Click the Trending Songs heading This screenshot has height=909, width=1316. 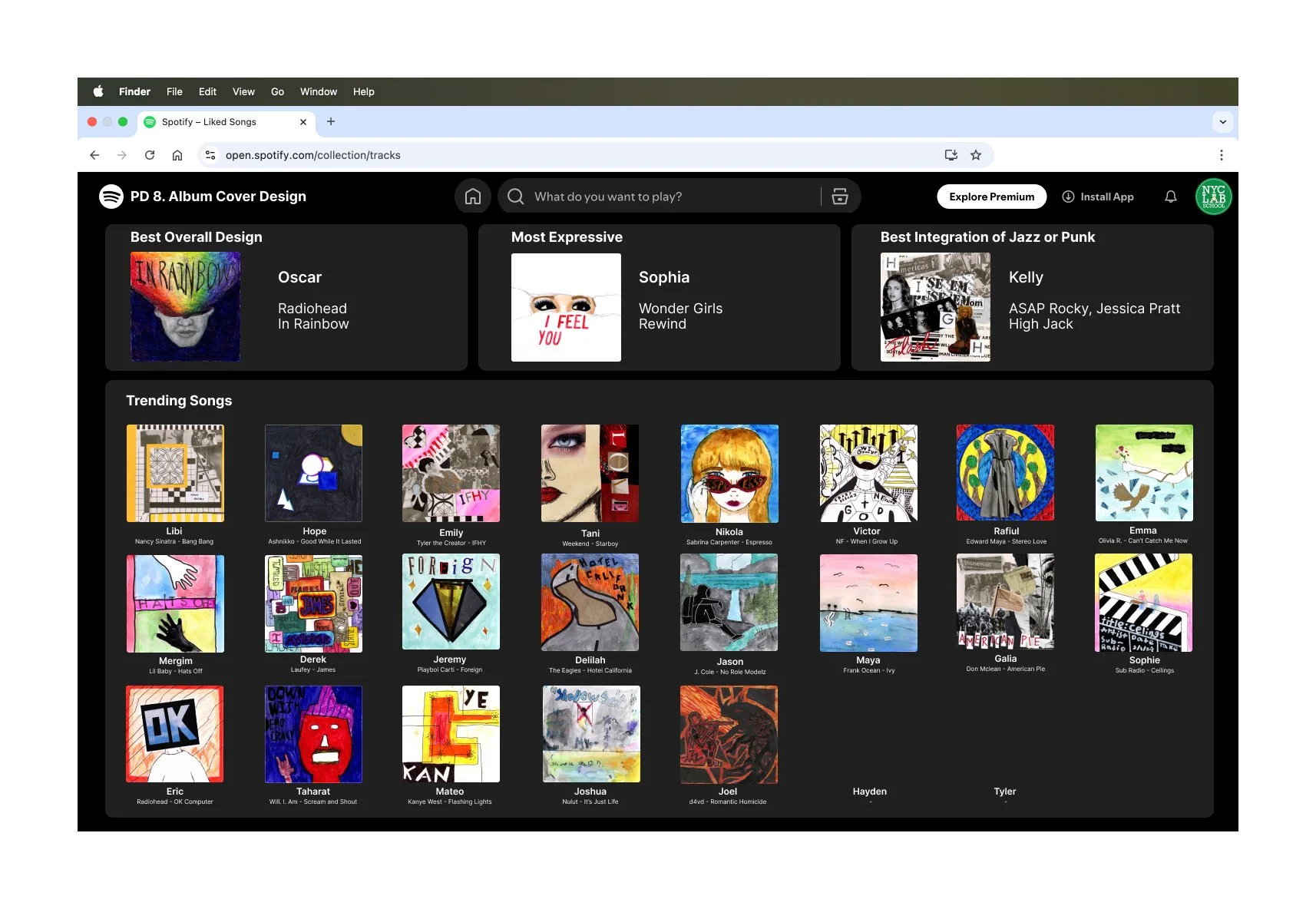click(179, 401)
